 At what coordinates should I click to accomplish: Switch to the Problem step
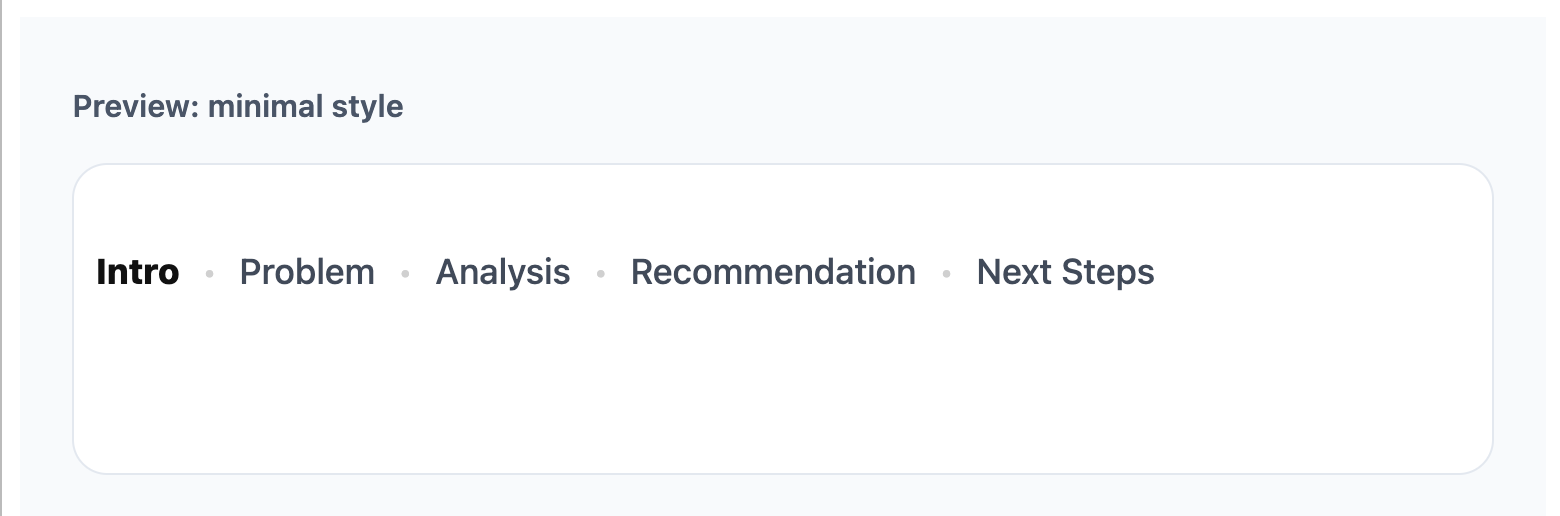tap(307, 272)
